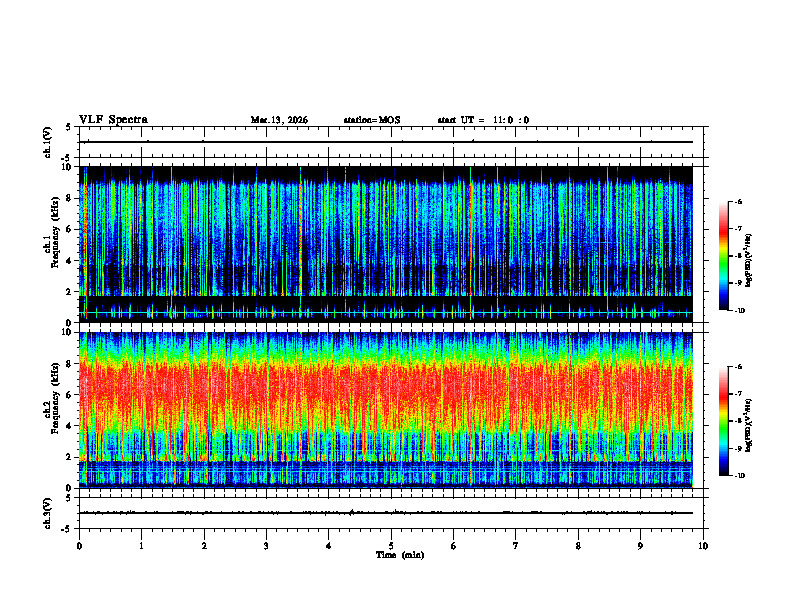Click the ch.1 voltage waveform trace
The image size is (792, 612).
[386, 142]
